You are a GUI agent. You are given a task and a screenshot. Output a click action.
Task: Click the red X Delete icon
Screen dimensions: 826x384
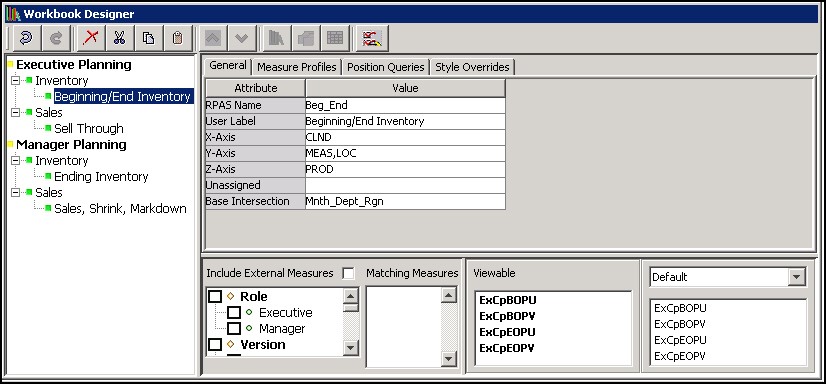tap(91, 38)
